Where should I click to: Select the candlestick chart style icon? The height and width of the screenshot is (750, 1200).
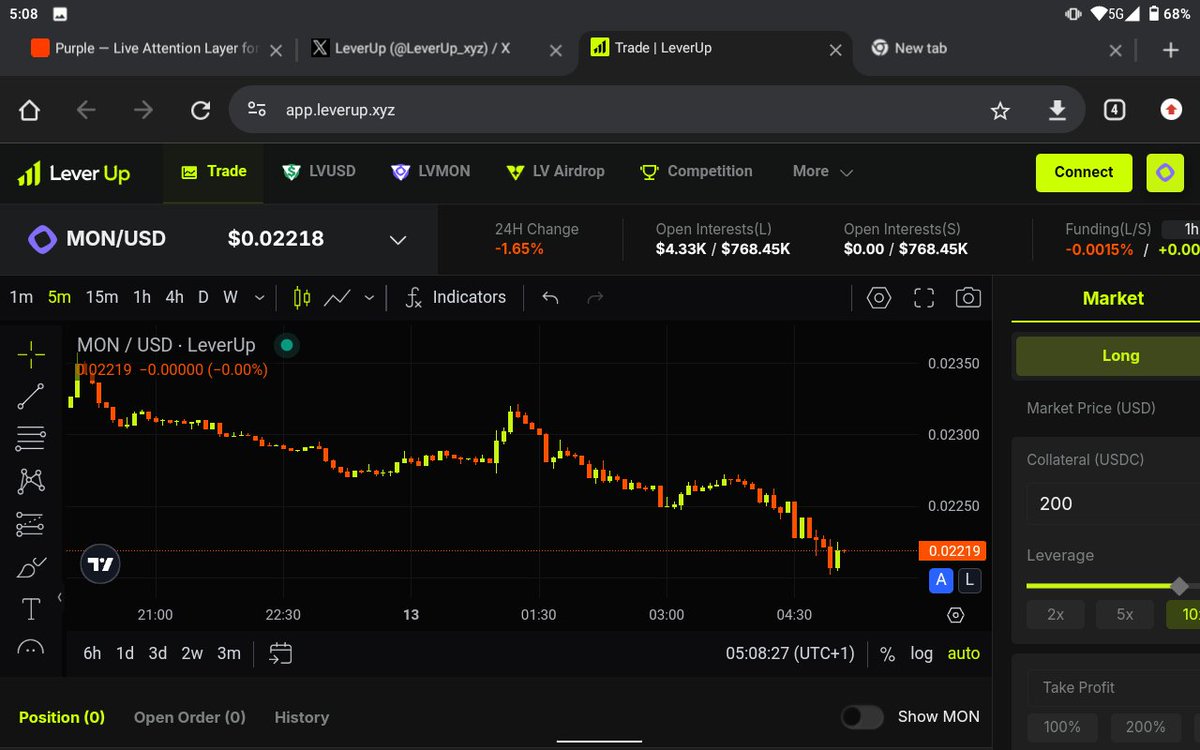pyautogui.click(x=302, y=297)
